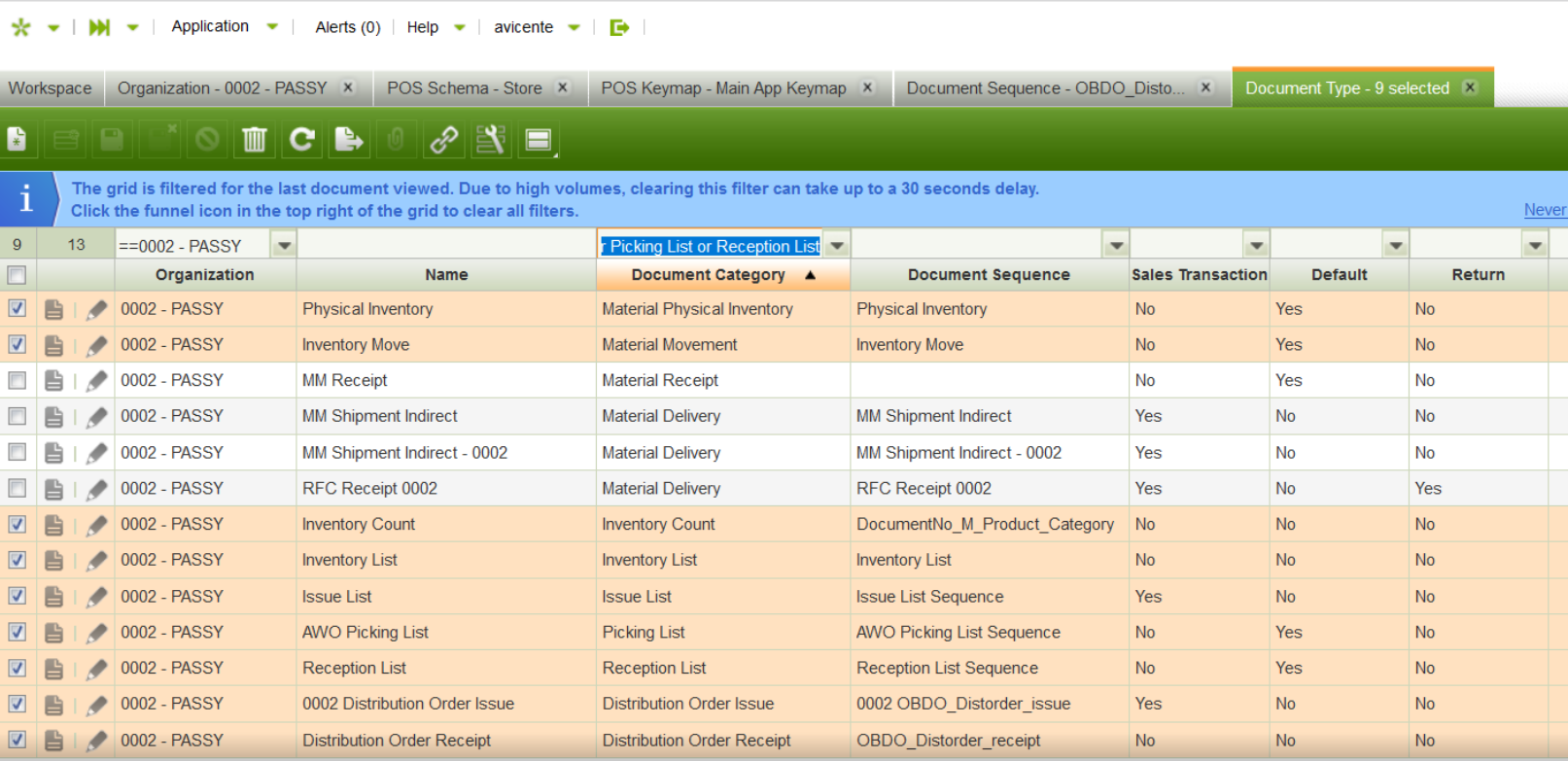Open the Organization filter dropdown arrow
The image size is (1568, 761).
[x=284, y=246]
